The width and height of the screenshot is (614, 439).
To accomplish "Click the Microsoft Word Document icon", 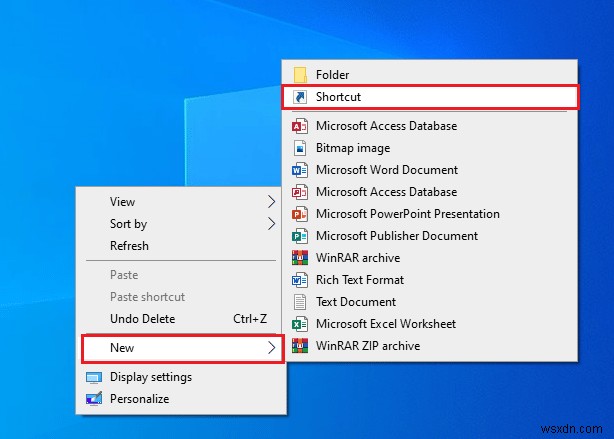I will [x=300, y=170].
